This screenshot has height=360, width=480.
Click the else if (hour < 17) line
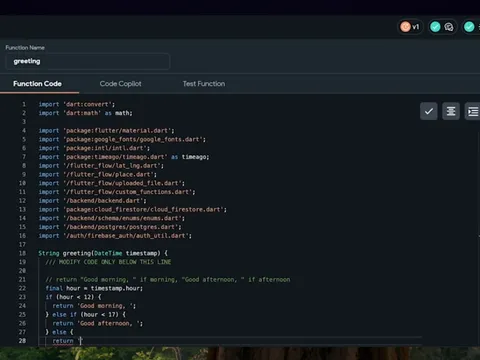[x=85, y=314]
